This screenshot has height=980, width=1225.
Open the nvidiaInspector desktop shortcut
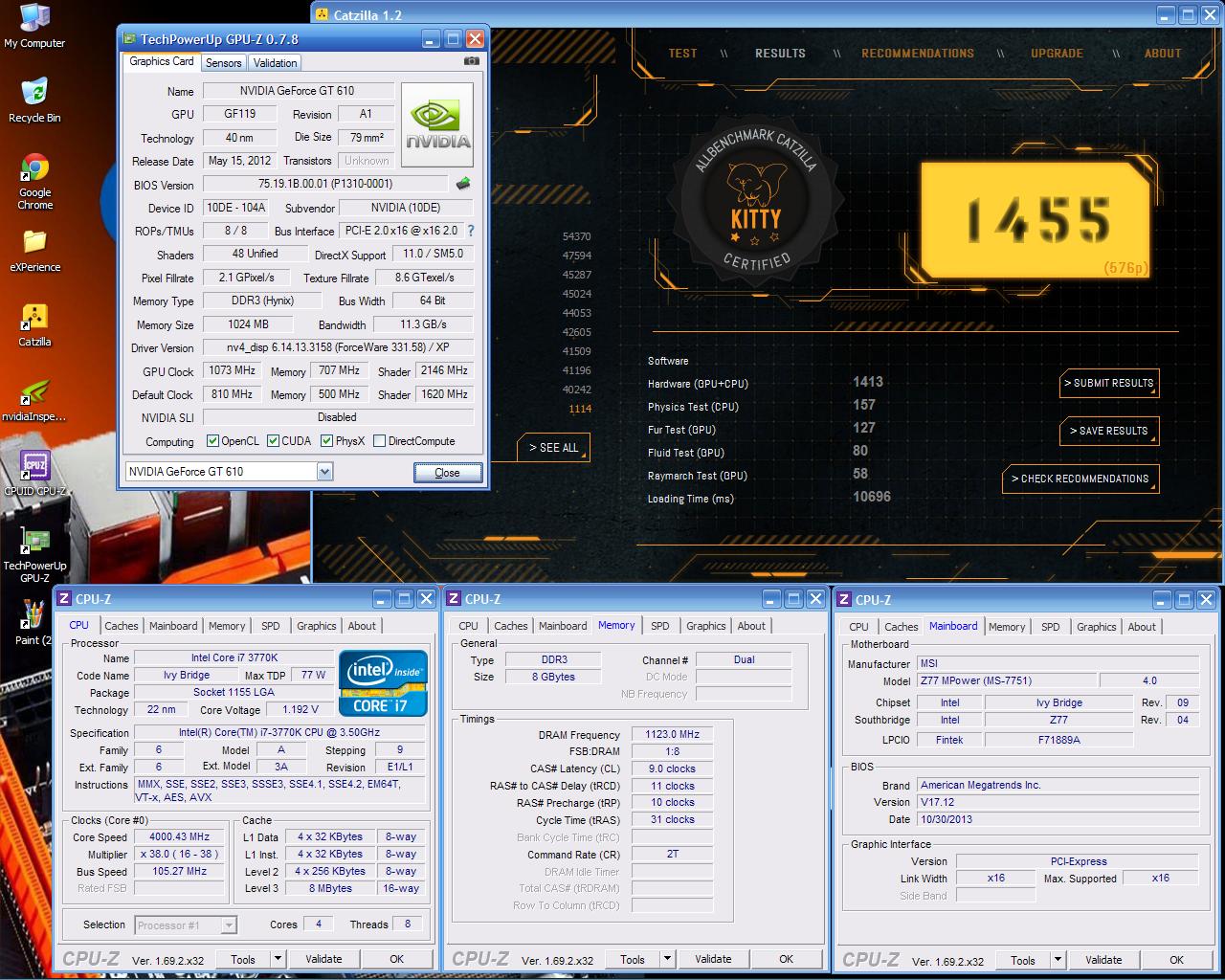coord(34,393)
